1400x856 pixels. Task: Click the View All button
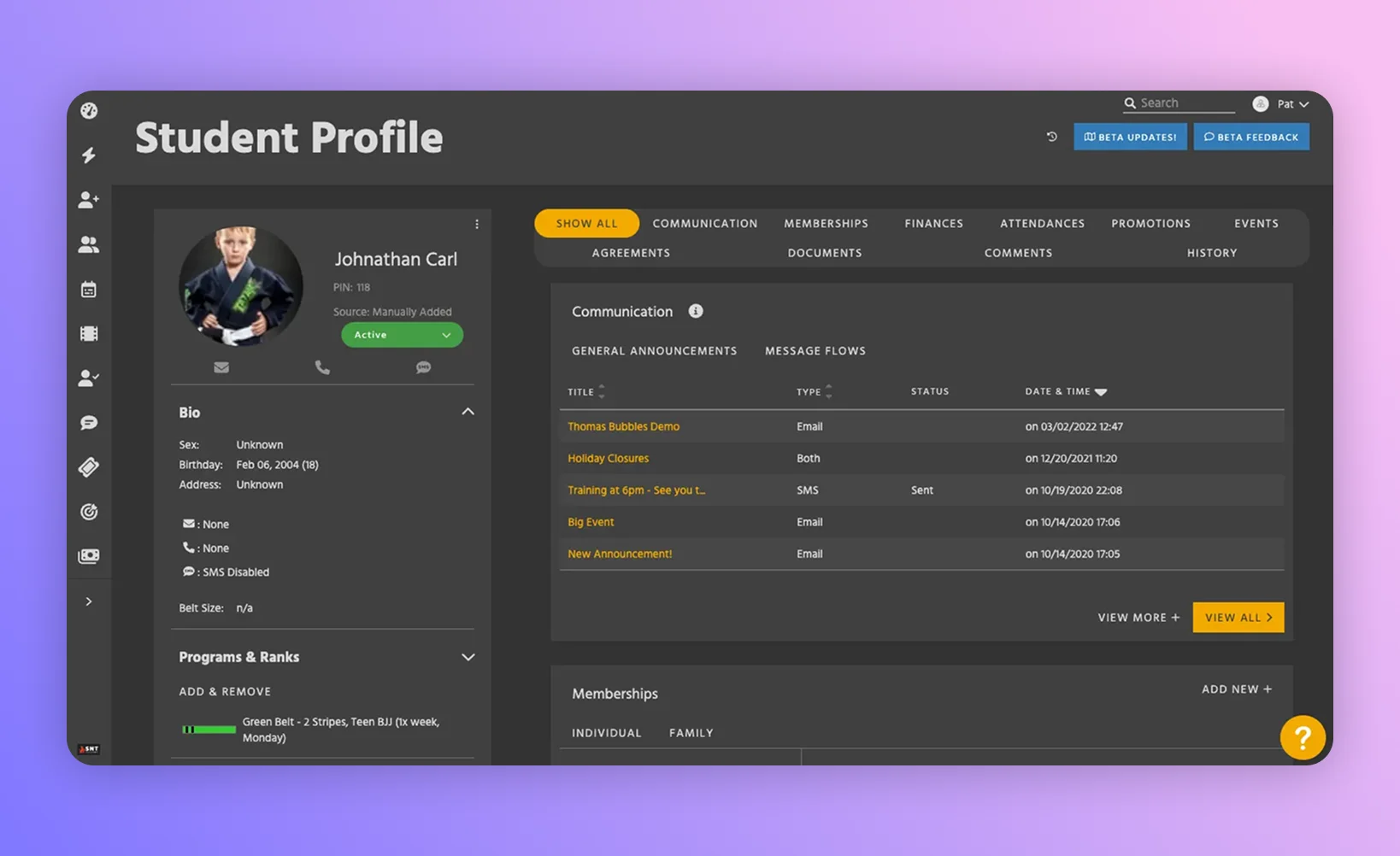point(1238,617)
